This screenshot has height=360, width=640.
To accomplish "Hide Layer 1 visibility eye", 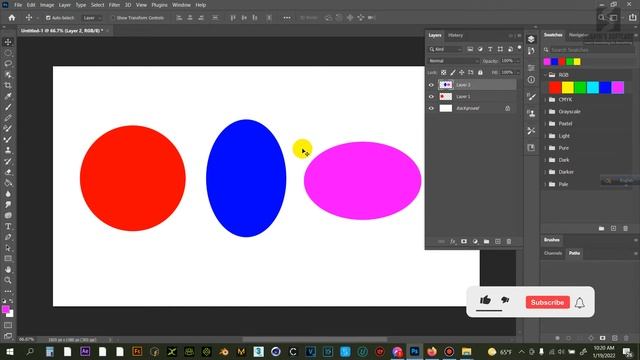I will coord(431,97).
